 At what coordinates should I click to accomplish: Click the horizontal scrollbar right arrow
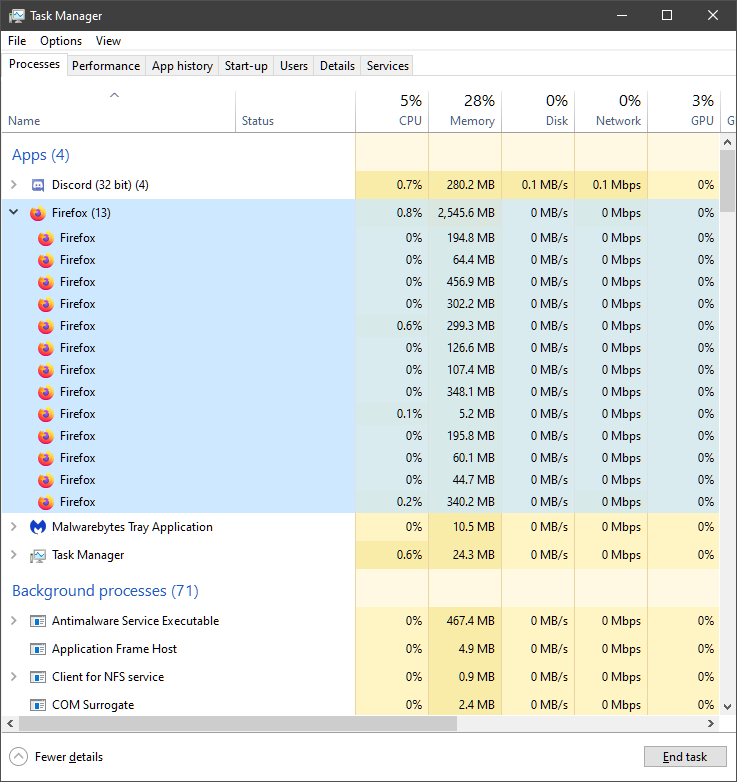click(x=711, y=723)
